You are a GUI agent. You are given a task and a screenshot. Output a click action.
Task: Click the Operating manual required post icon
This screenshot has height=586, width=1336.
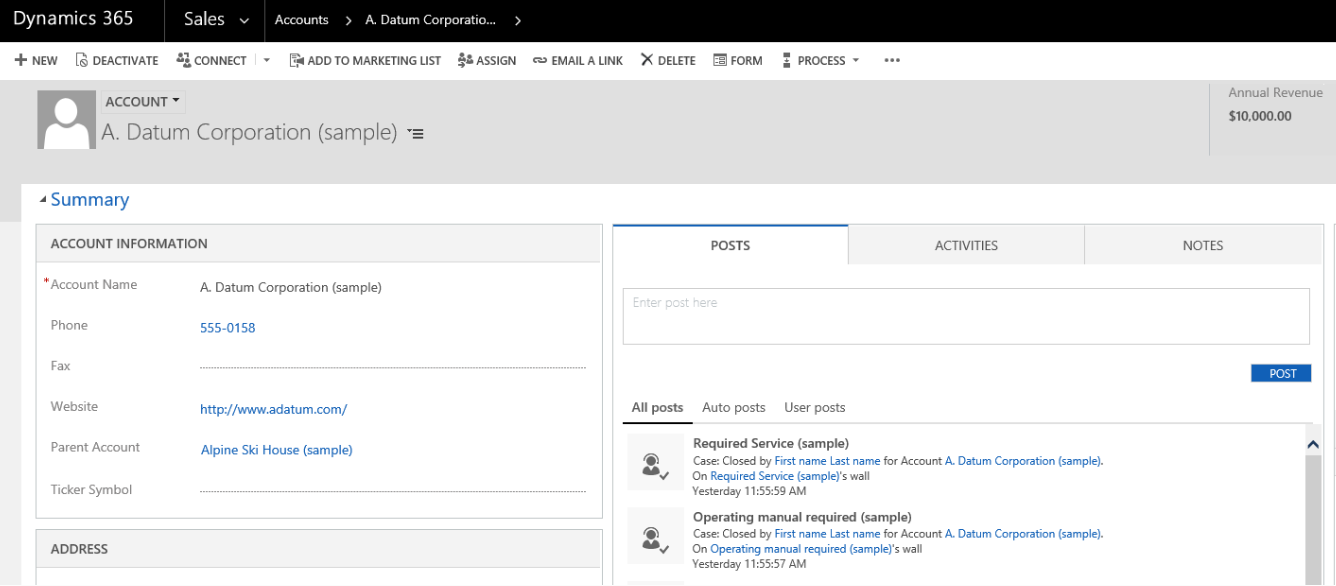coord(655,536)
